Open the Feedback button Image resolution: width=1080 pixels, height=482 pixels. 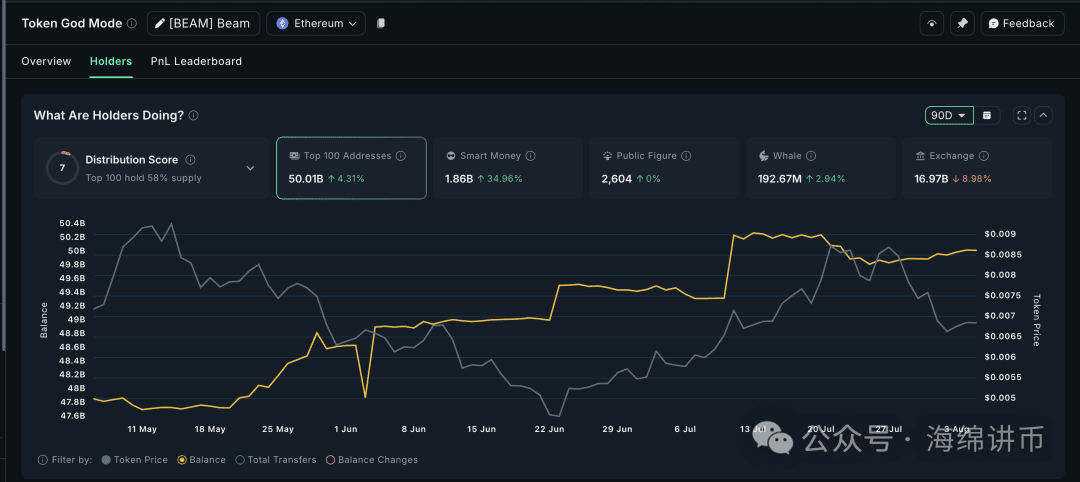coord(1022,23)
